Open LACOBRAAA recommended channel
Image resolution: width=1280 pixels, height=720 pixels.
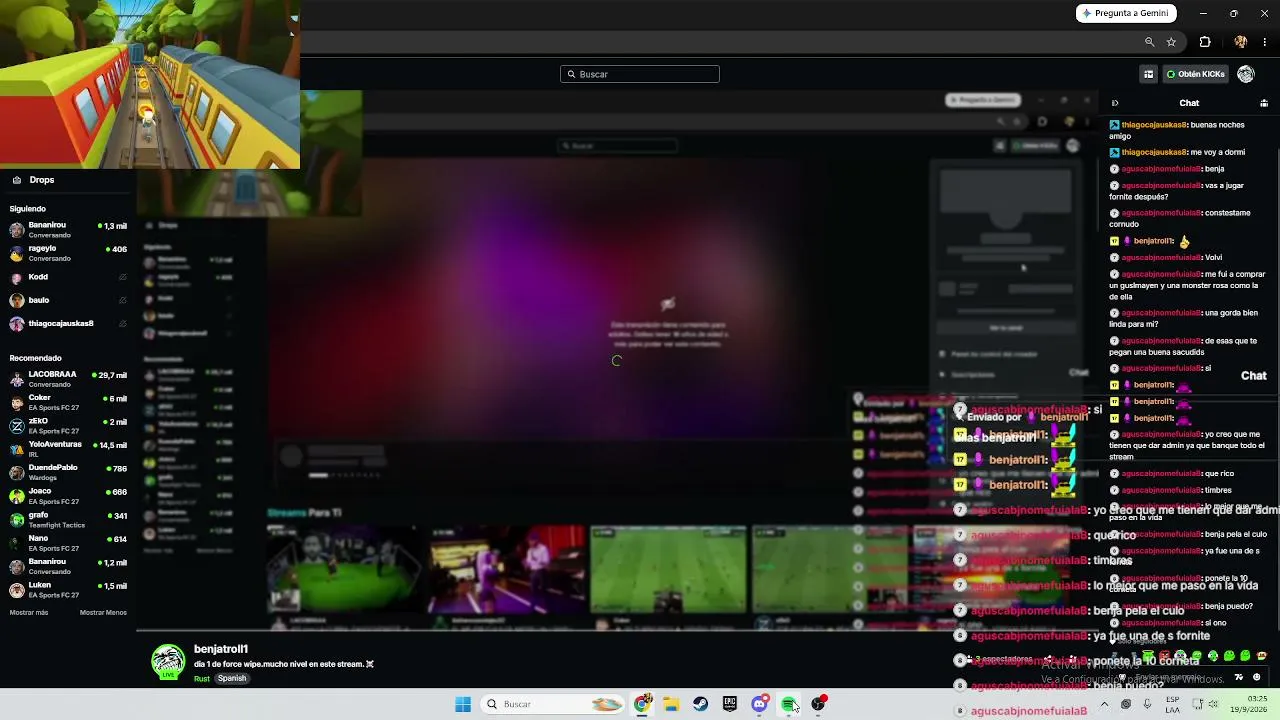68,379
